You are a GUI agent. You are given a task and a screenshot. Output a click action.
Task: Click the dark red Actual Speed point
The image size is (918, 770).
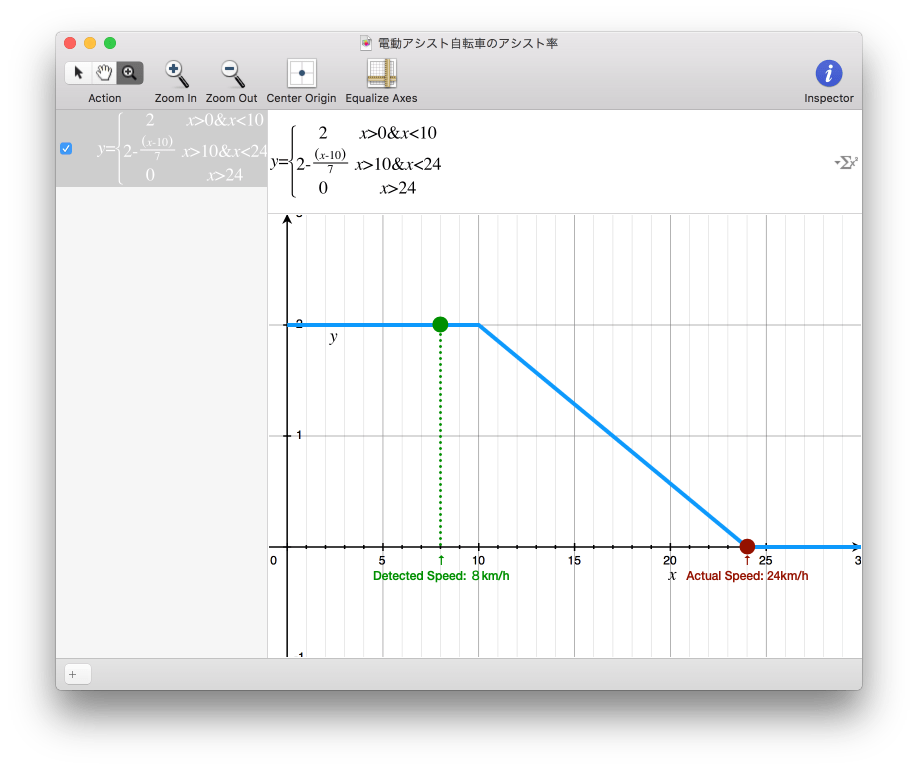(x=747, y=546)
